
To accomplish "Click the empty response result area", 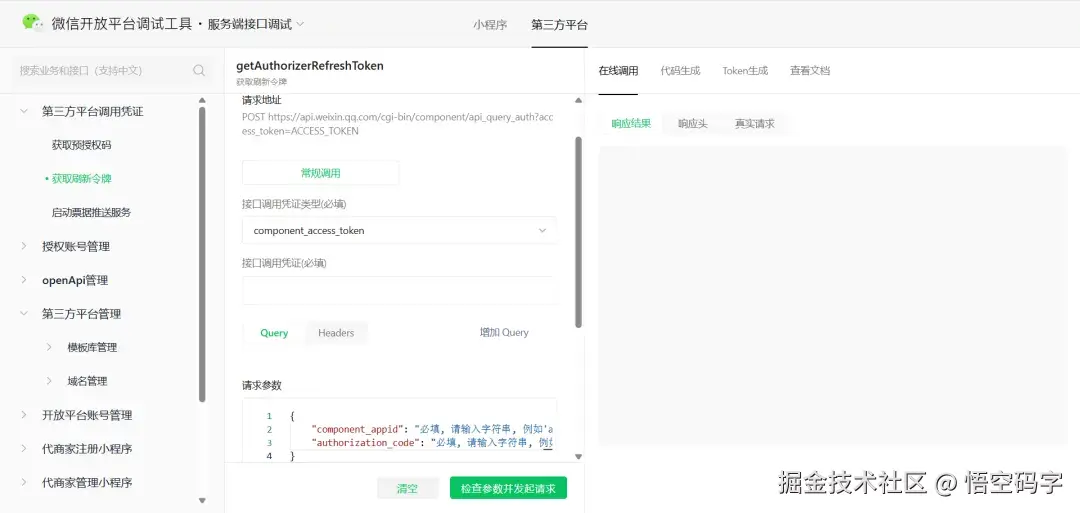I will click(x=833, y=295).
